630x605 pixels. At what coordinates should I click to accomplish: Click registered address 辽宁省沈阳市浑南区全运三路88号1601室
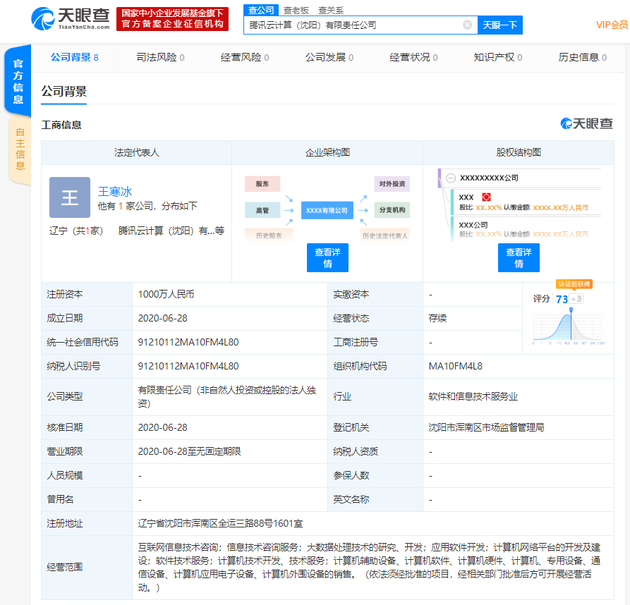click(220, 523)
